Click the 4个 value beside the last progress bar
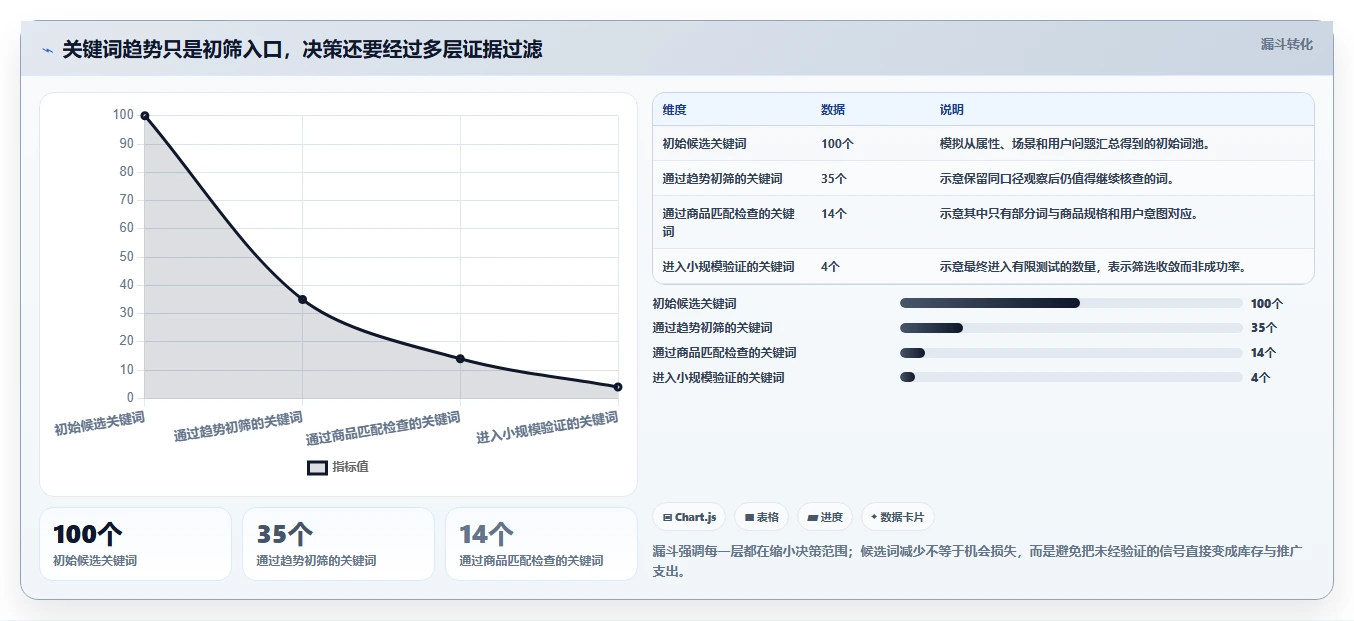The width and height of the screenshot is (1354, 621). point(1260,378)
